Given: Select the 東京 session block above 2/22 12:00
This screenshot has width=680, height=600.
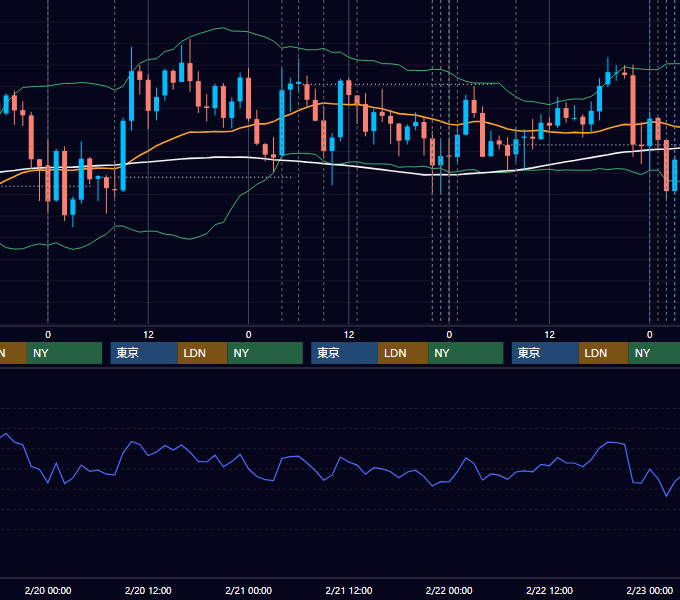Looking at the screenshot, I should [545, 353].
